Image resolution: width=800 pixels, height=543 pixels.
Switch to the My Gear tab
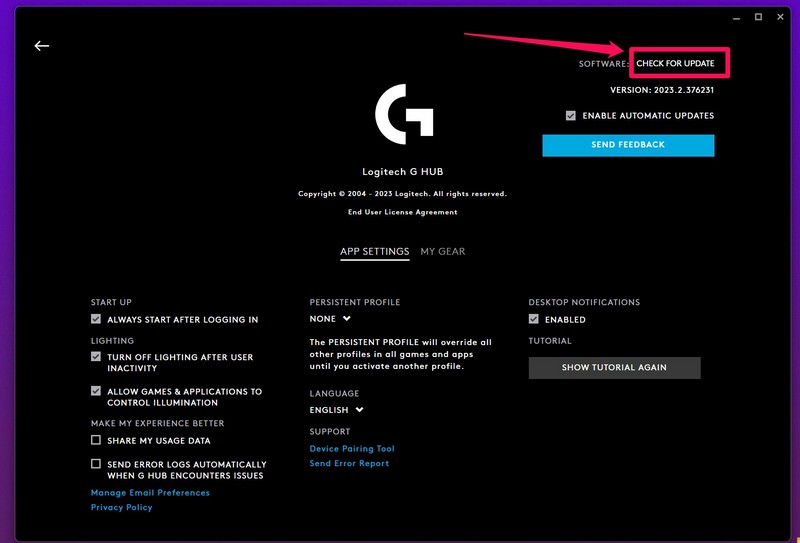(x=442, y=252)
